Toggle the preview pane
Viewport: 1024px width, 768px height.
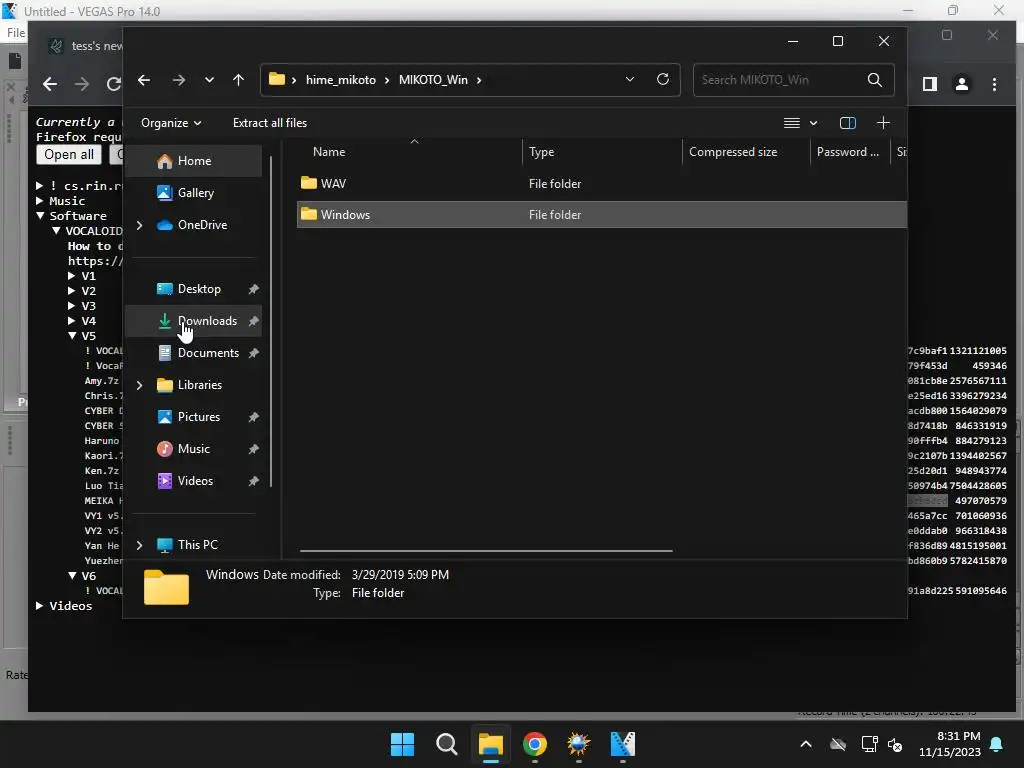click(x=848, y=123)
